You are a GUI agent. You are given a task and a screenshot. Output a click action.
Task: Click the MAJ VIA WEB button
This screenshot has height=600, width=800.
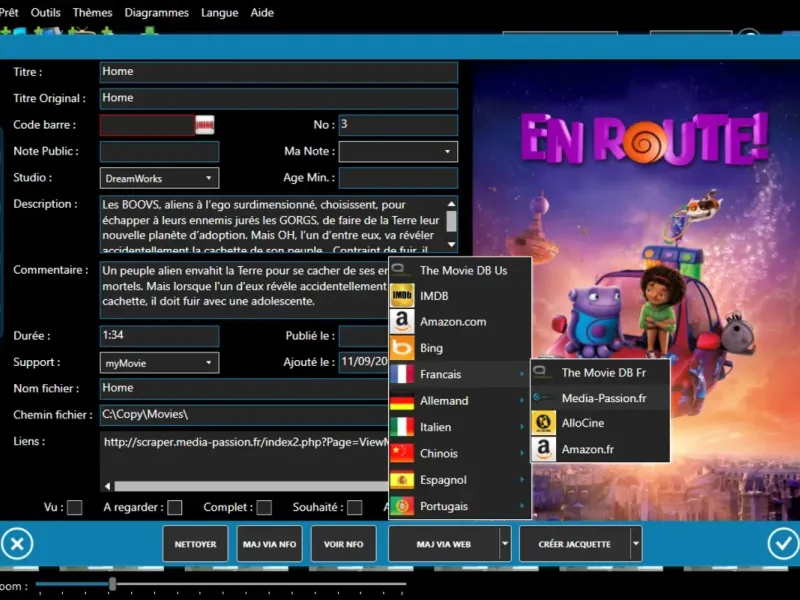tap(443, 544)
